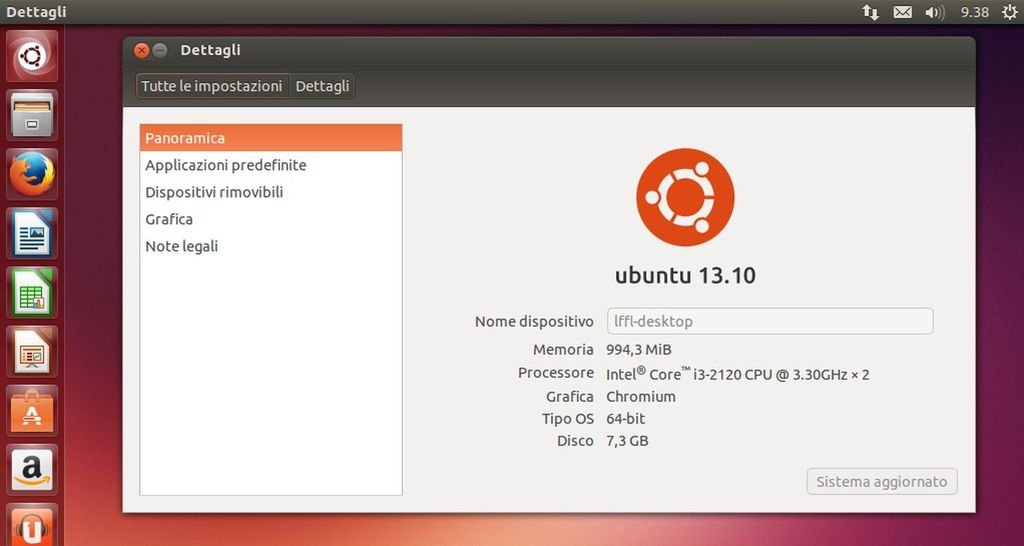Viewport: 1024px width, 546px height.
Task: Open Firefox web browser
Action: 33,174
